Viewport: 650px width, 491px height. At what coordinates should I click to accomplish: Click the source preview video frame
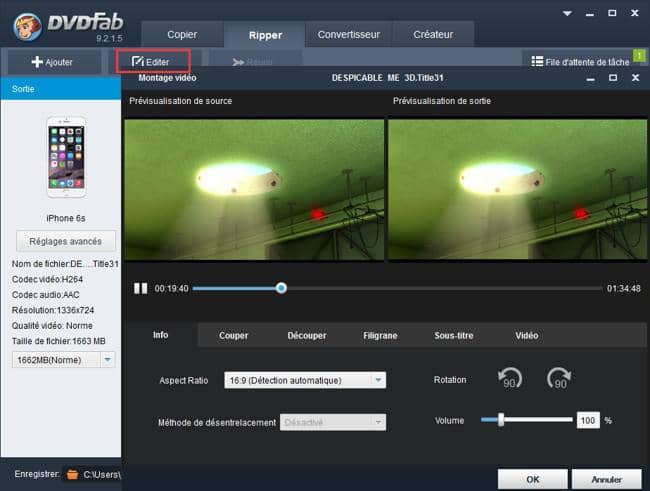[254, 190]
